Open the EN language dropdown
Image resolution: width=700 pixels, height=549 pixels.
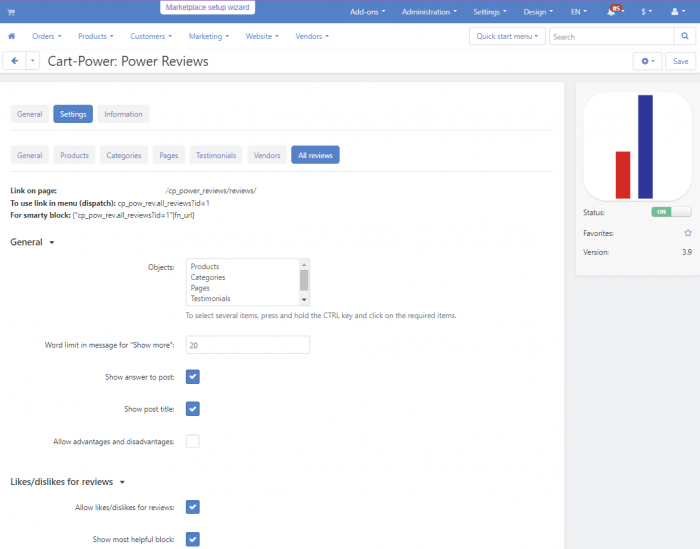[579, 12]
